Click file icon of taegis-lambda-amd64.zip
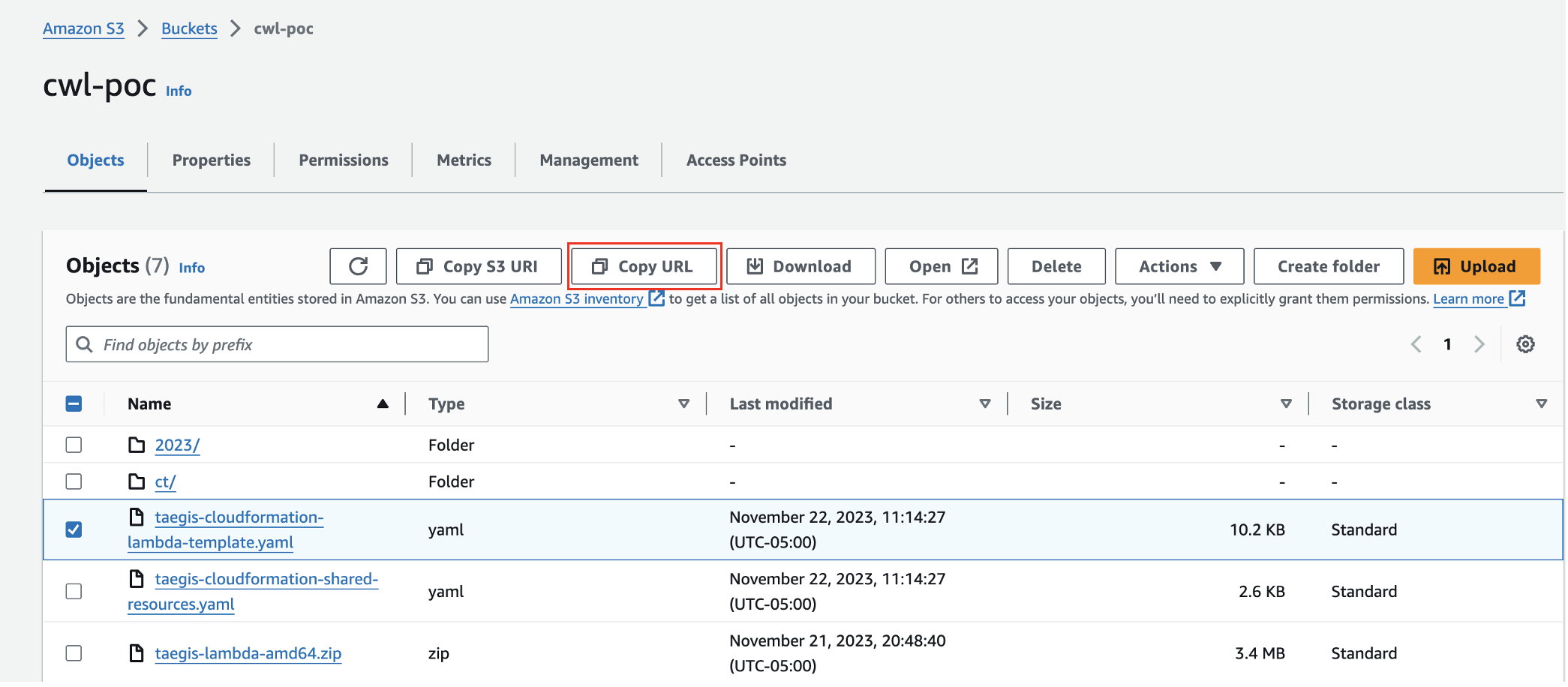The width and height of the screenshot is (1568, 687). (x=137, y=653)
